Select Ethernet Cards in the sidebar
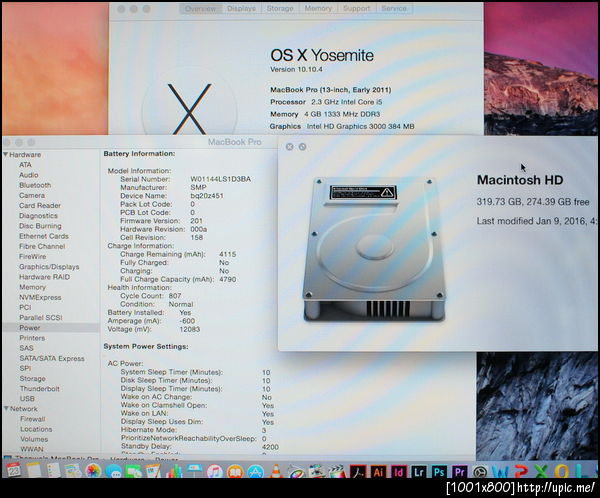The width and height of the screenshot is (600, 498). tap(44, 236)
